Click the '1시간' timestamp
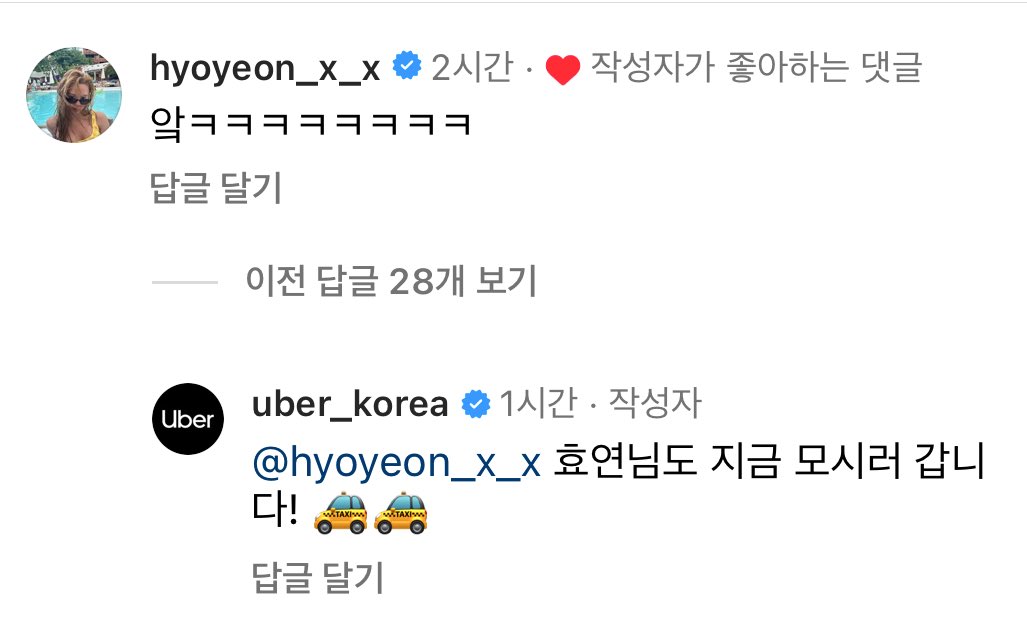This screenshot has height=617, width=1027. click(538, 403)
